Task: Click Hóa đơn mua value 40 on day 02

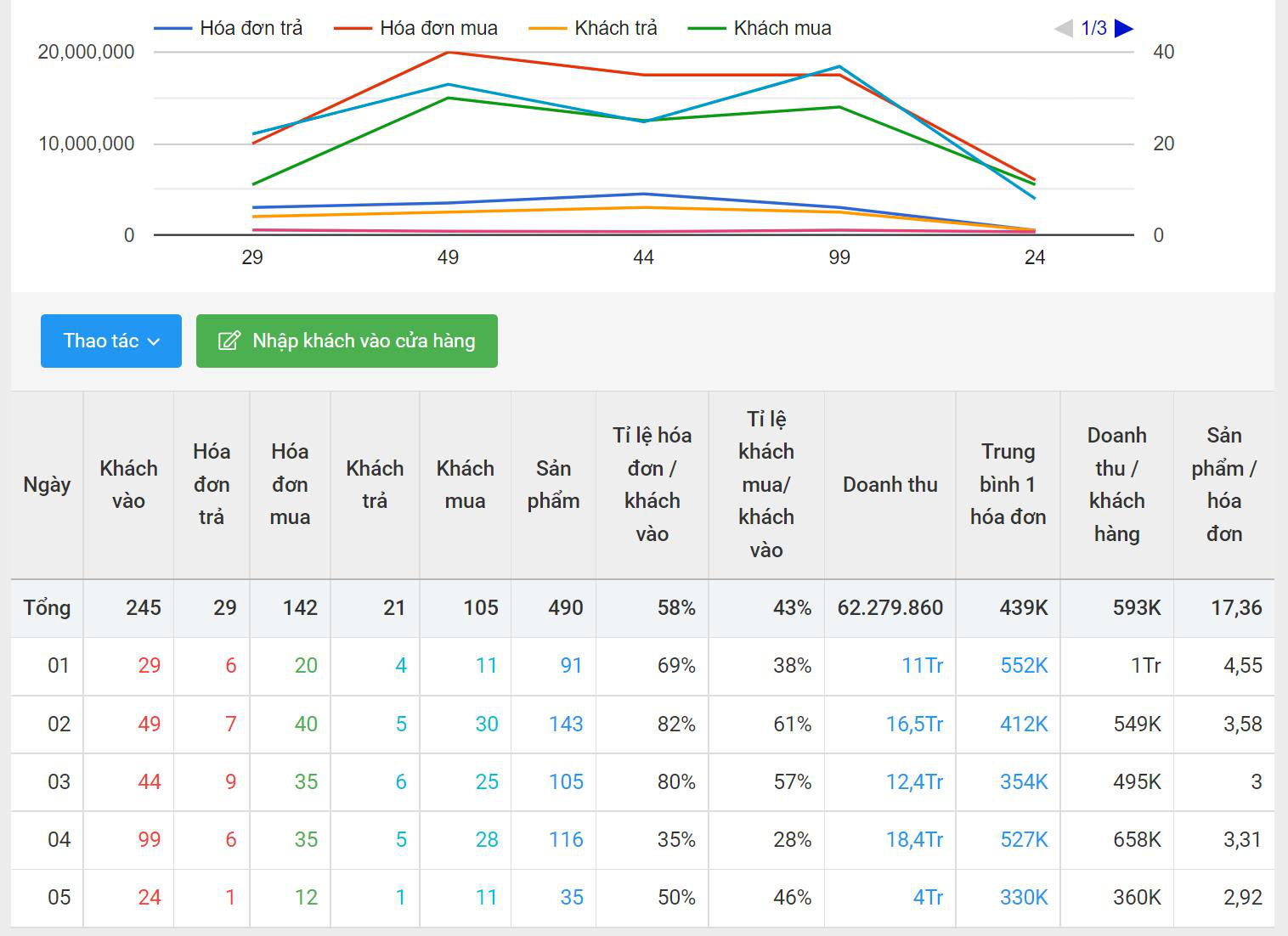Action: (x=306, y=724)
